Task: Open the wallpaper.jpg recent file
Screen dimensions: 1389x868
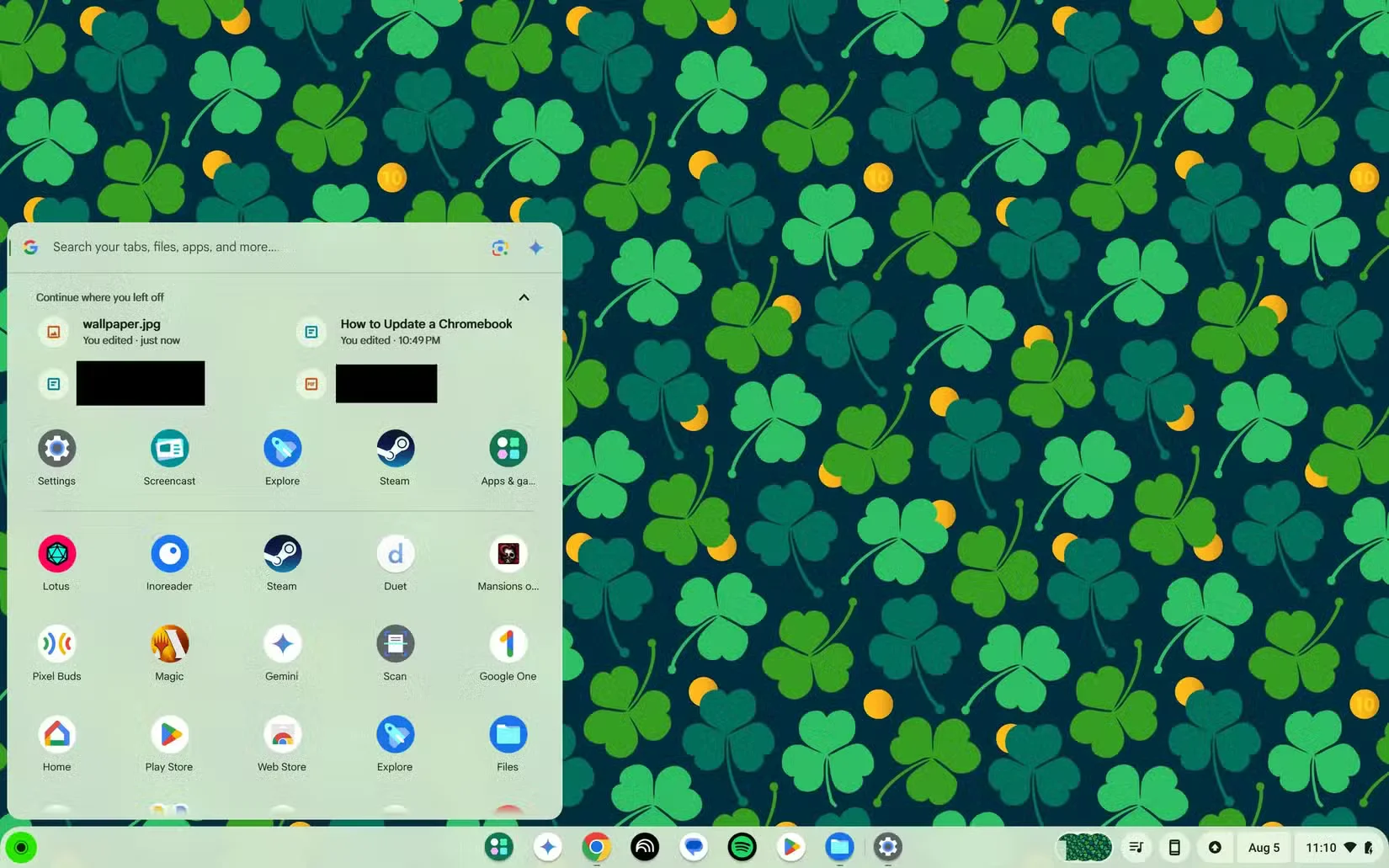Action: pyautogui.click(x=121, y=332)
